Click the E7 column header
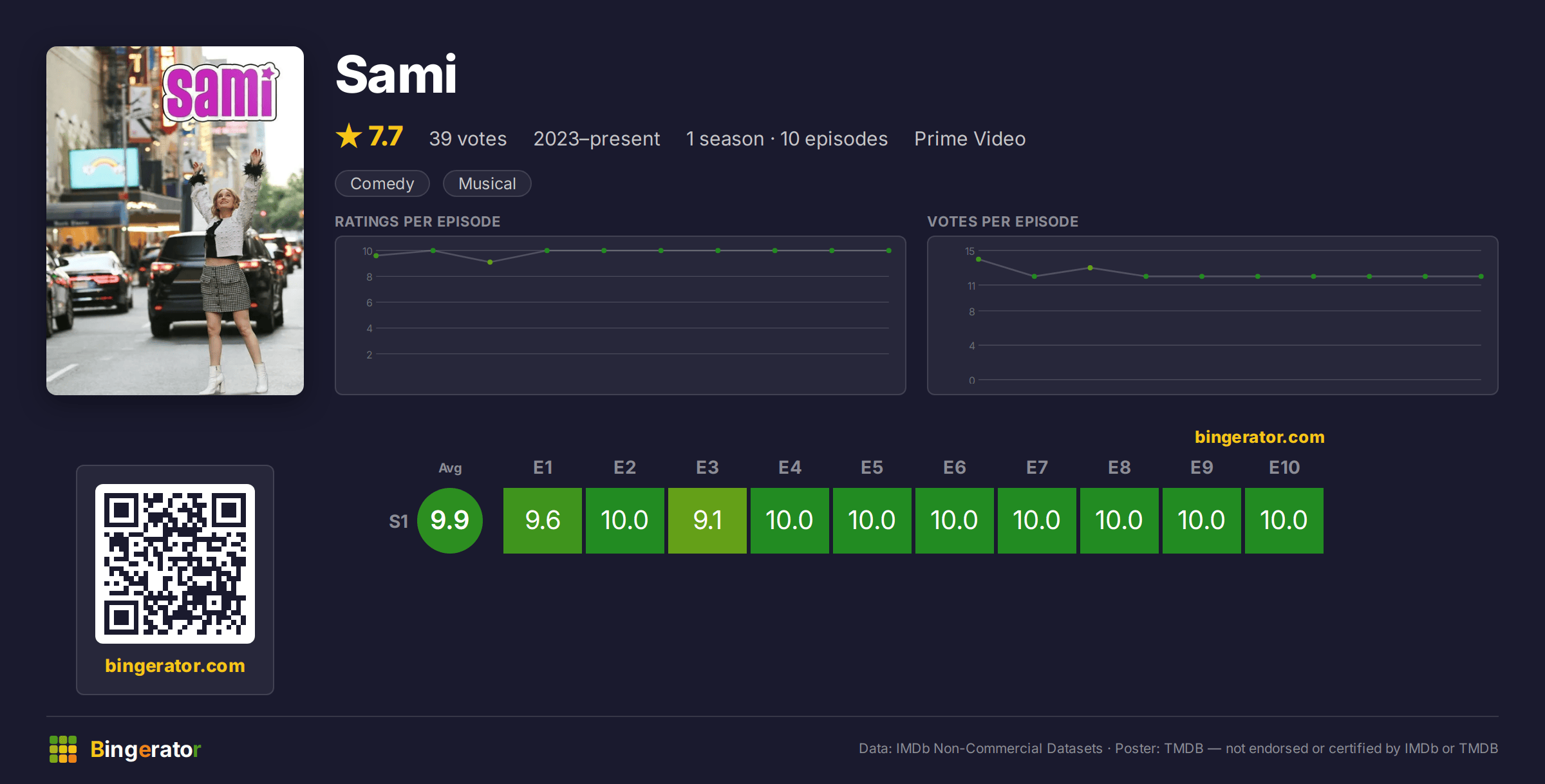Viewport: 1545px width, 784px height. pos(1037,467)
